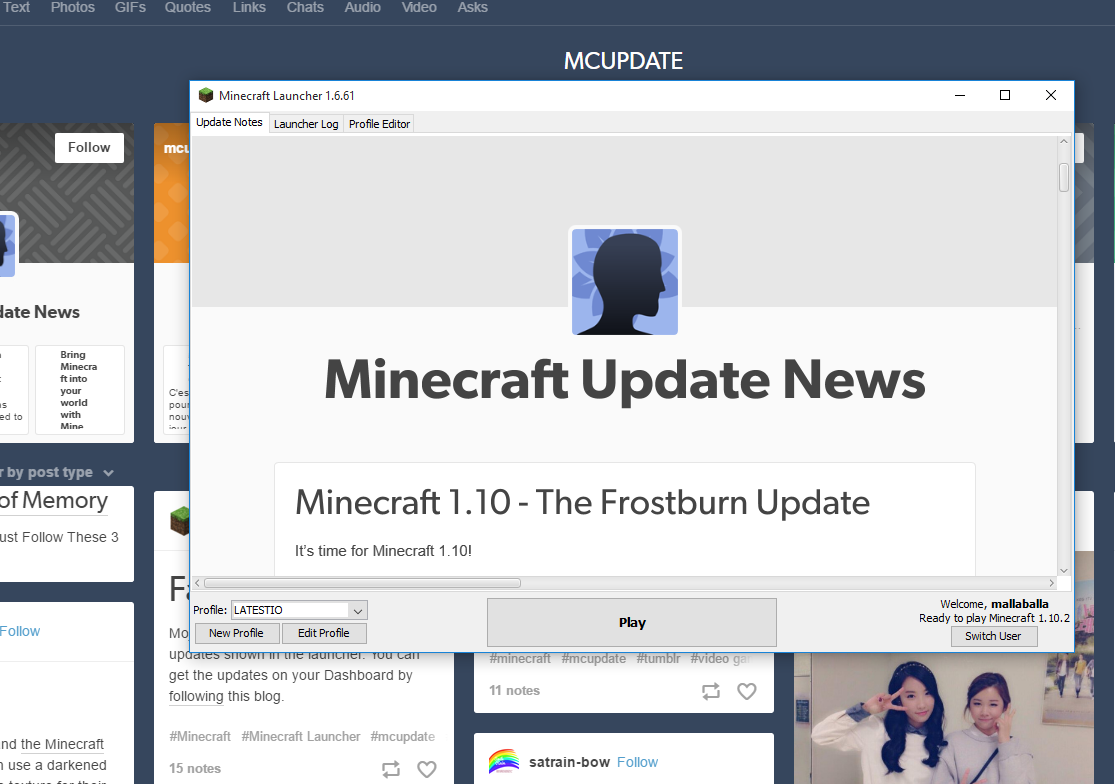Minimize the Minecraft Launcher window
Screen dimensions: 1115x784
[x=960, y=95]
